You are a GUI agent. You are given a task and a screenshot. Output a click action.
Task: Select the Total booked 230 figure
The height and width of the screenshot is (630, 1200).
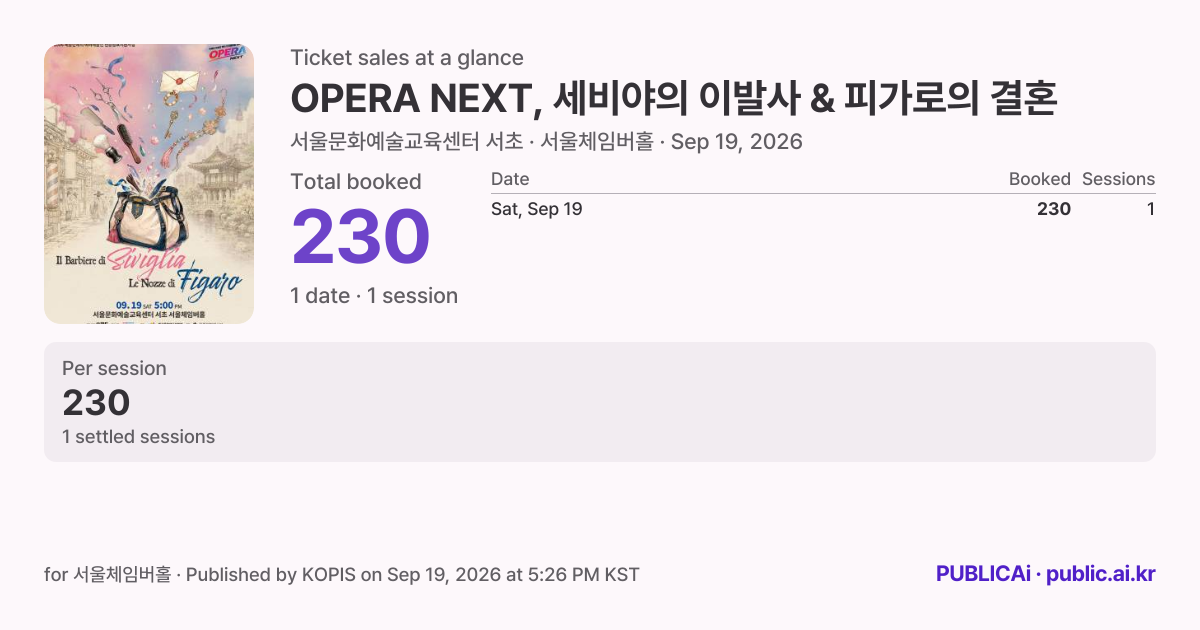(x=360, y=236)
